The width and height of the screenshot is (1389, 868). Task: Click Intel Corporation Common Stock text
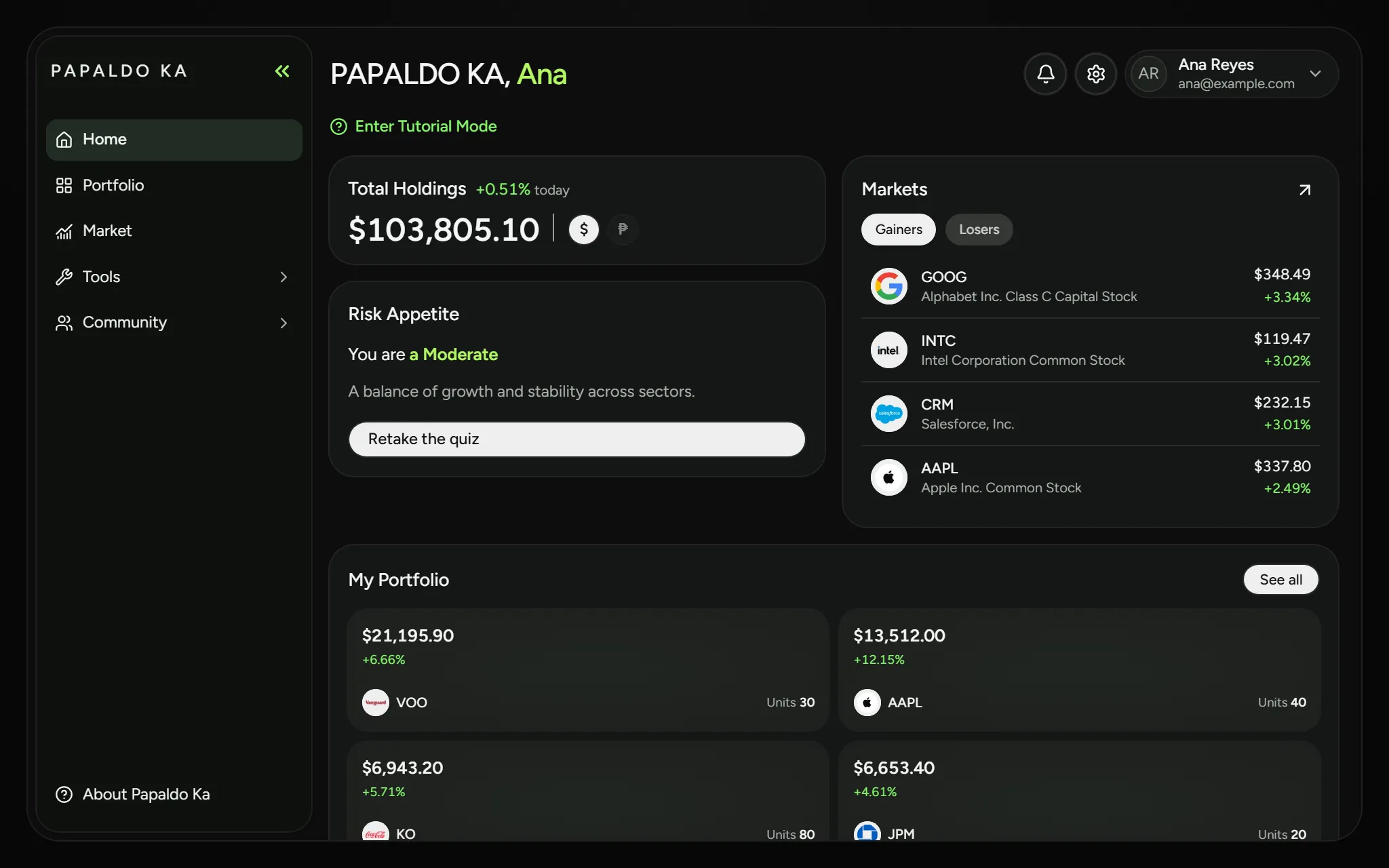point(1023,361)
